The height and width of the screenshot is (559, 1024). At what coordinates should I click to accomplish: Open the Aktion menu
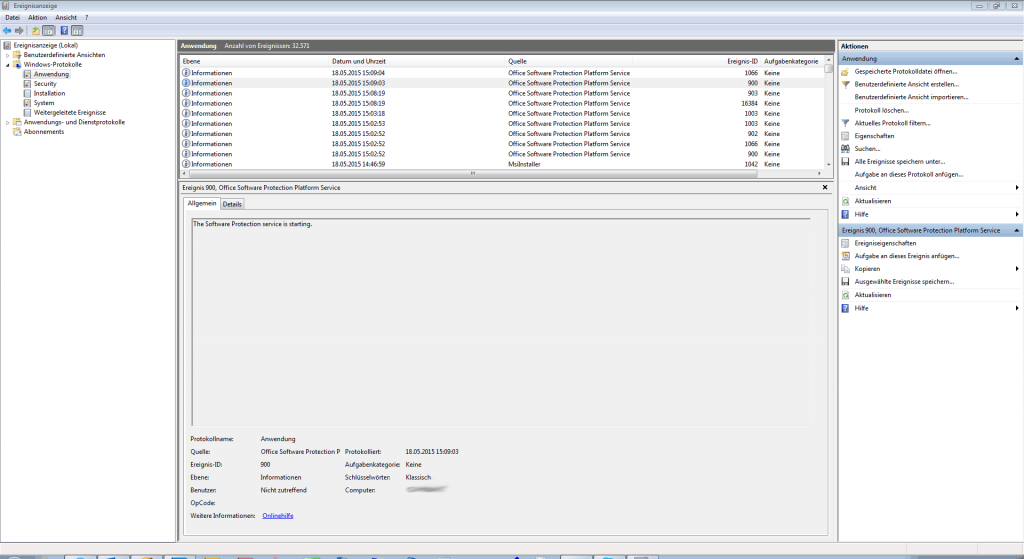(x=37, y=17)
